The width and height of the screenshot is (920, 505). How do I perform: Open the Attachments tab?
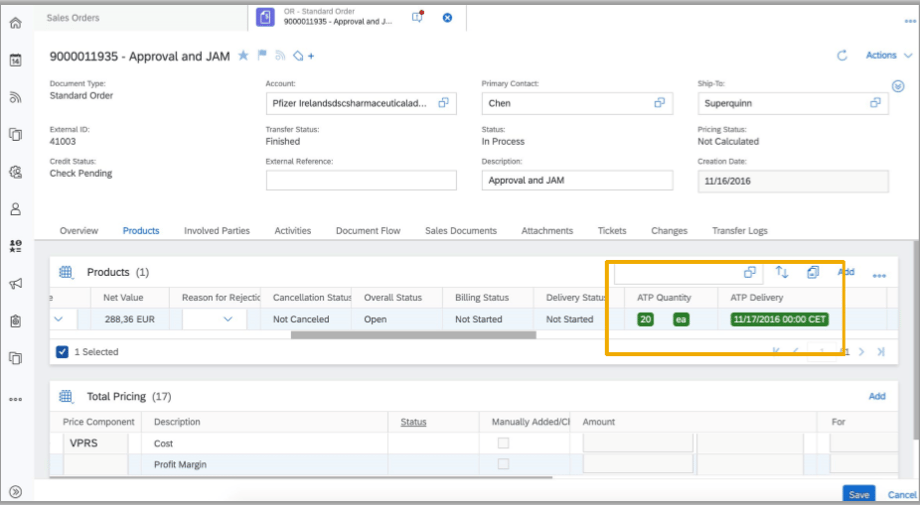click(x=547, y=231)
